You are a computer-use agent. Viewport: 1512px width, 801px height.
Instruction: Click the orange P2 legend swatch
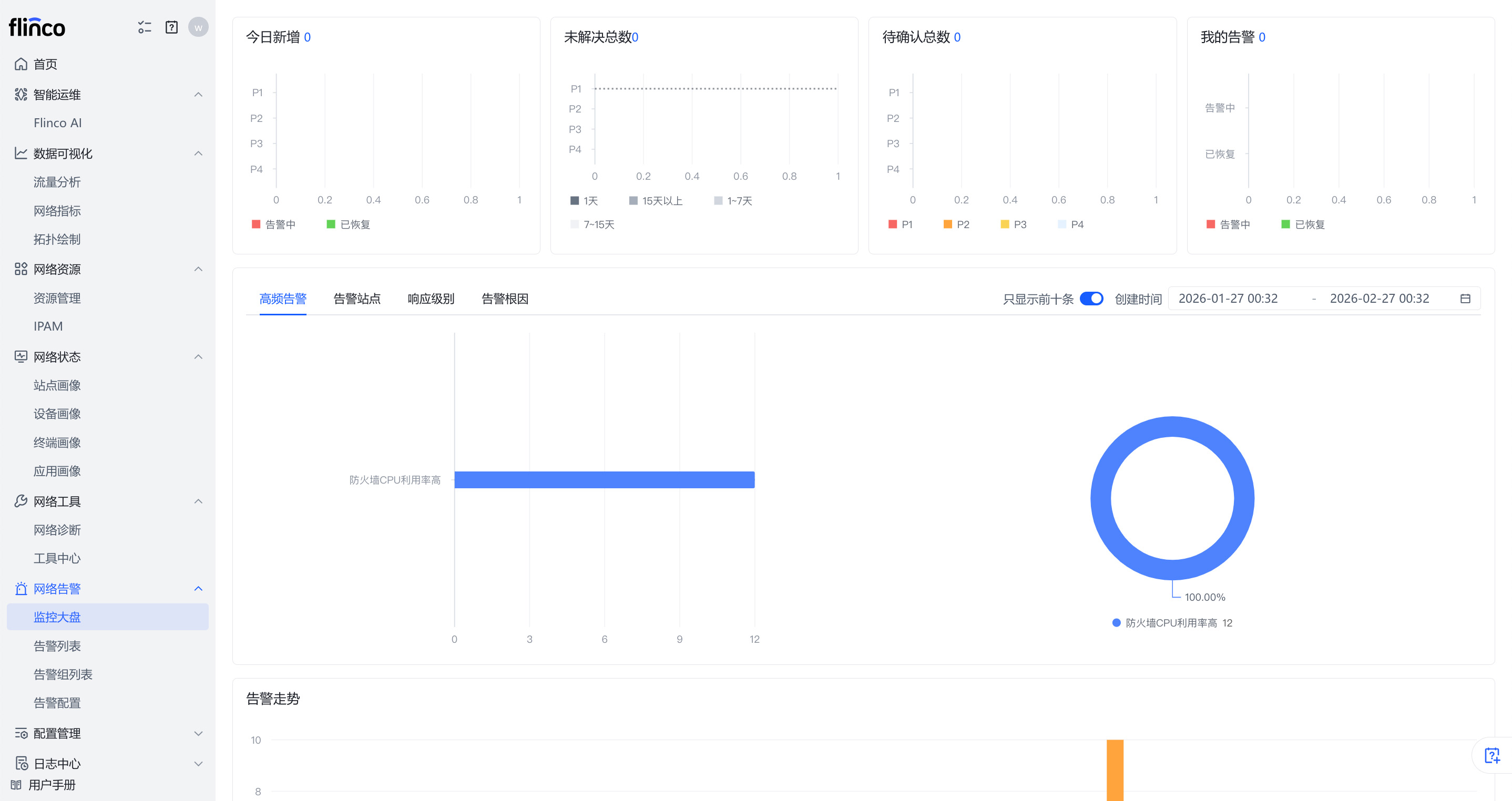point(947,225)
